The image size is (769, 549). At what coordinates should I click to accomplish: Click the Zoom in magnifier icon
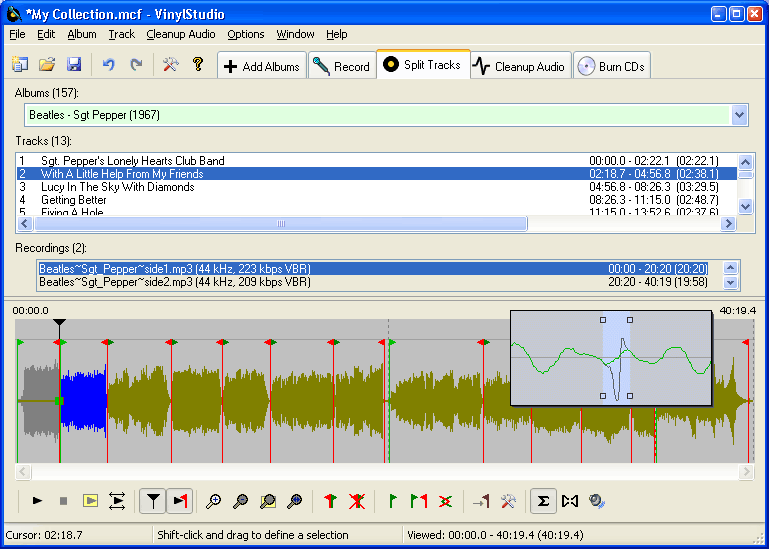point(213,501)
